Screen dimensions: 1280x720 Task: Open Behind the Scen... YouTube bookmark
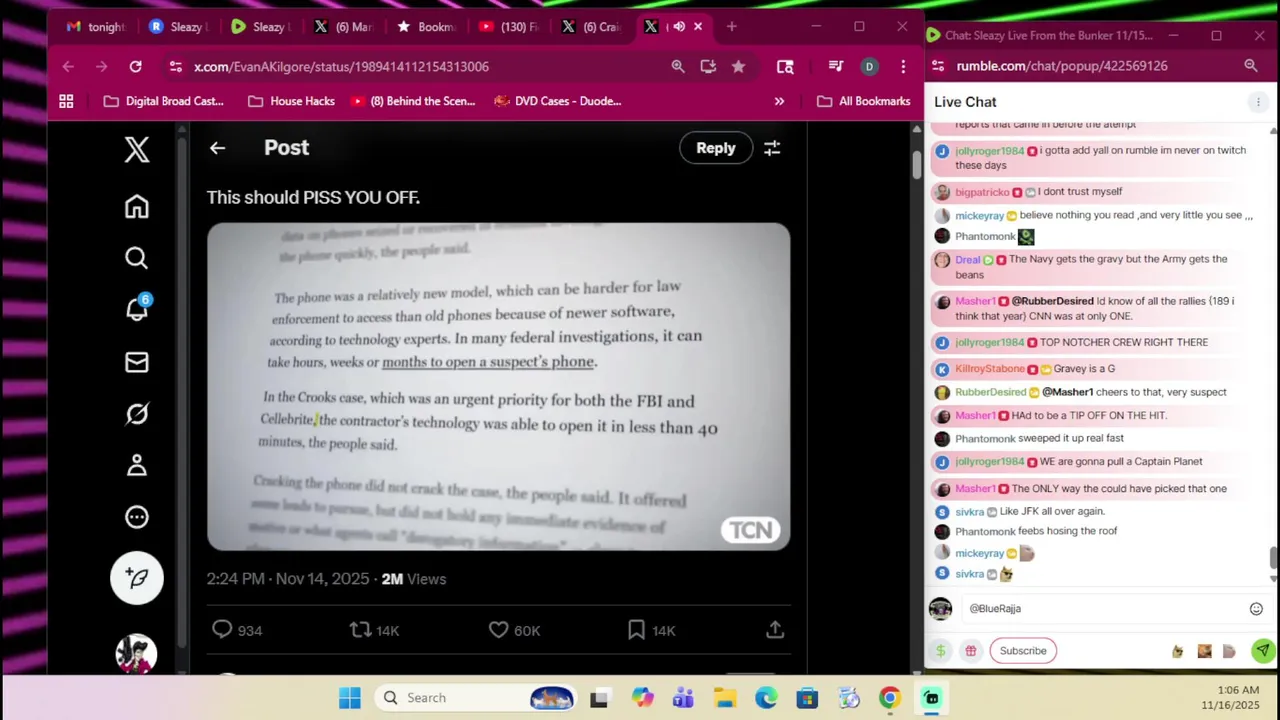coord(413,101)
